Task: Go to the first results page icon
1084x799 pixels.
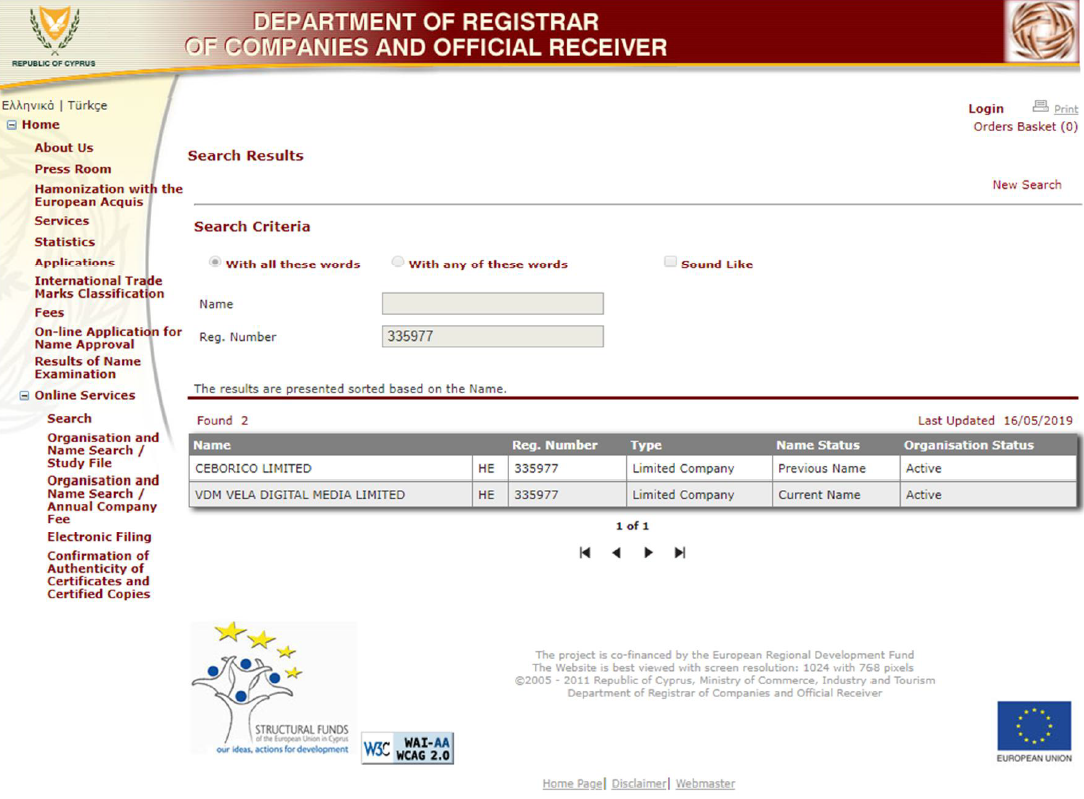Action: point(585,553)
